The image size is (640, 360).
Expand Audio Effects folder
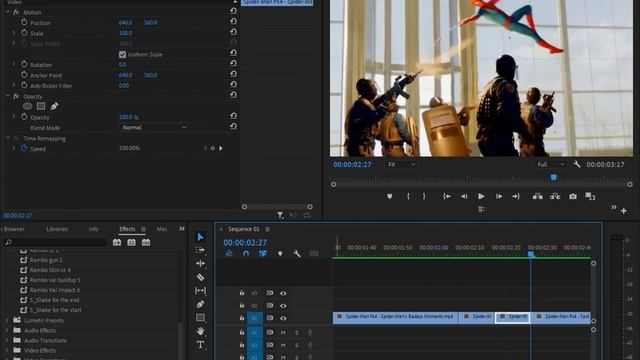pos(7,331)
